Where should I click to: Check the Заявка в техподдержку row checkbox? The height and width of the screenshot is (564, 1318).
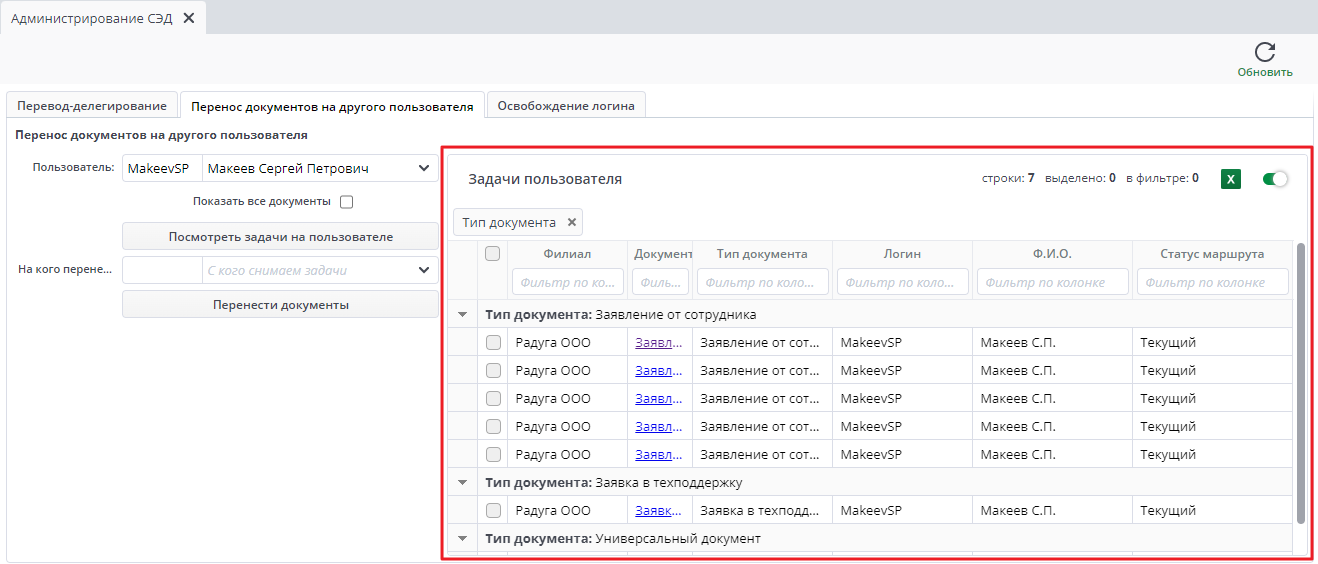(493, 510)
